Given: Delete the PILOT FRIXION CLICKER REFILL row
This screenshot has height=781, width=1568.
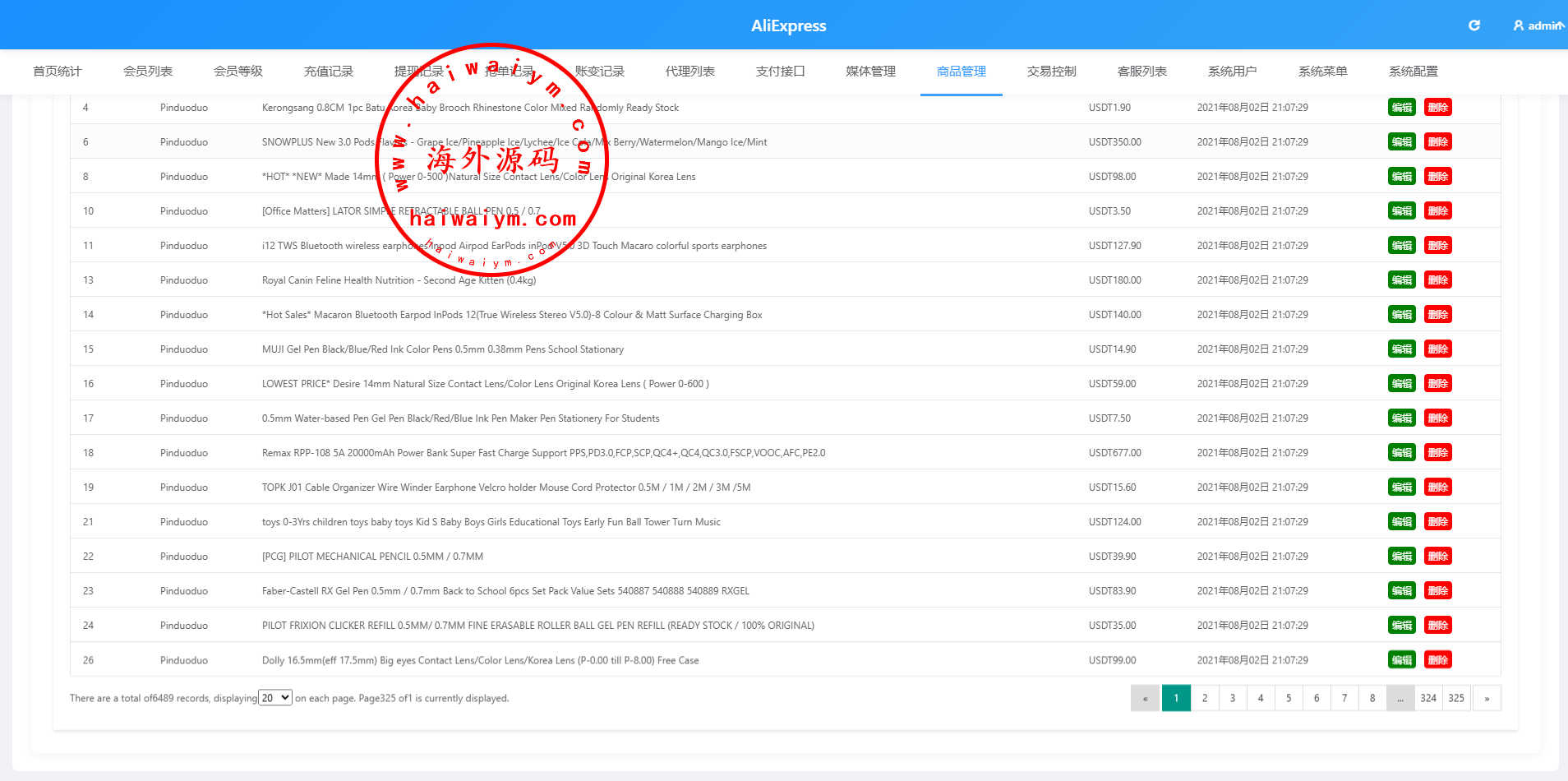Looking at the screenshot, I should click(1438, 626).
